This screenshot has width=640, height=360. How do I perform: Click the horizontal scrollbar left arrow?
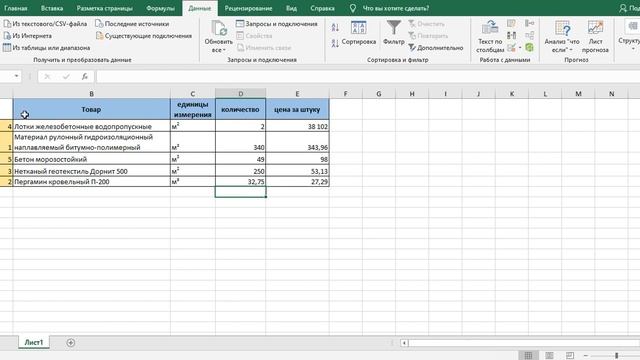(404, 343)
